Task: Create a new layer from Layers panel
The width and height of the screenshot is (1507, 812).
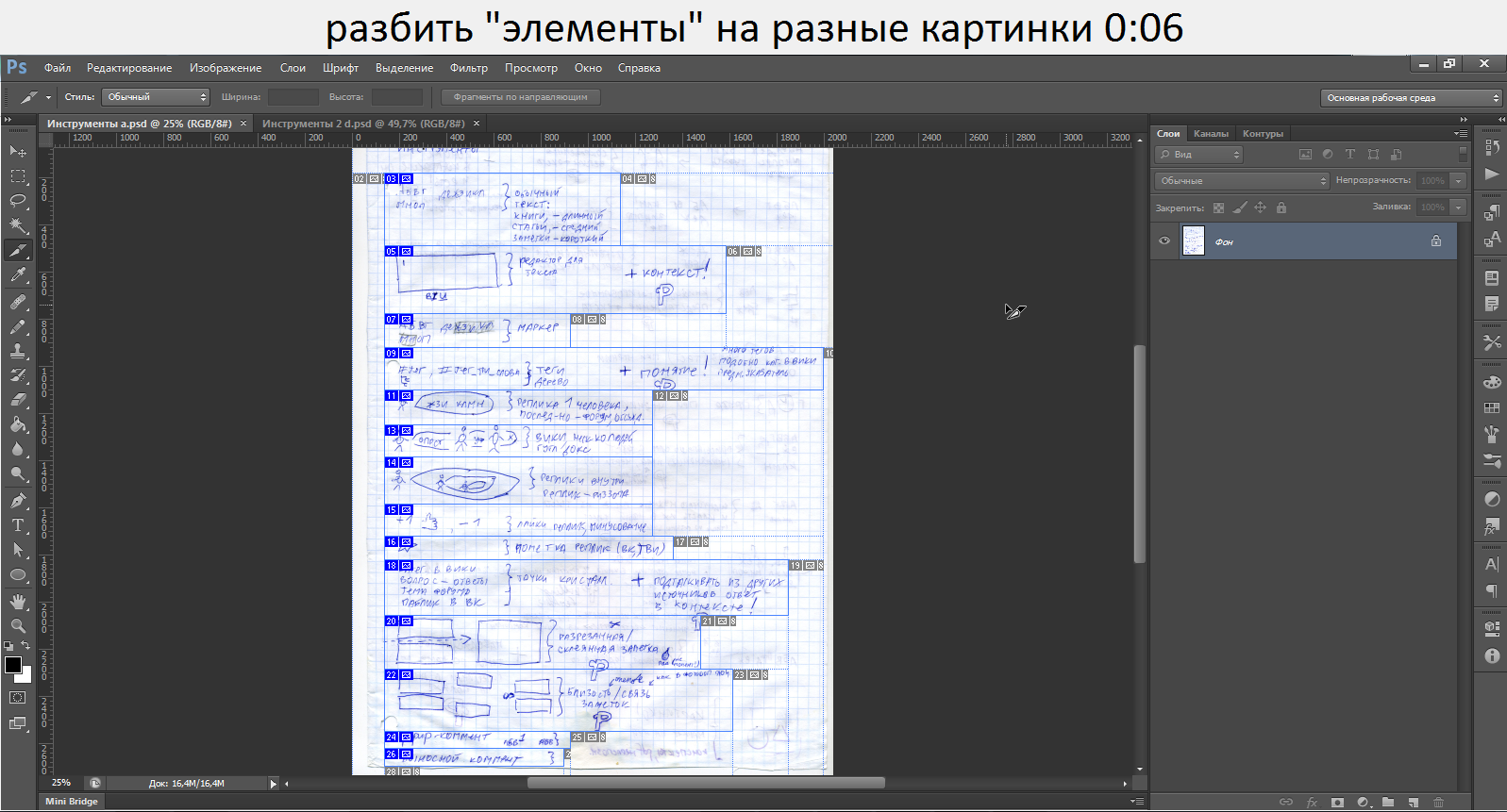Action: 1413,803
